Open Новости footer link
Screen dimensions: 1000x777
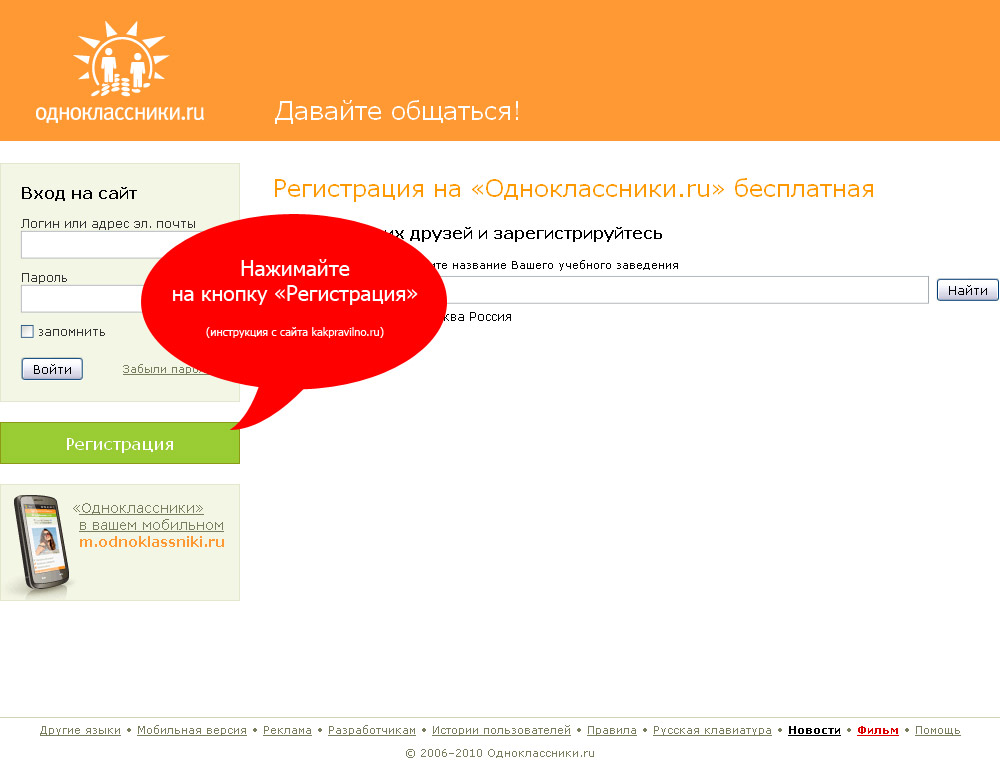pos(814,730)
